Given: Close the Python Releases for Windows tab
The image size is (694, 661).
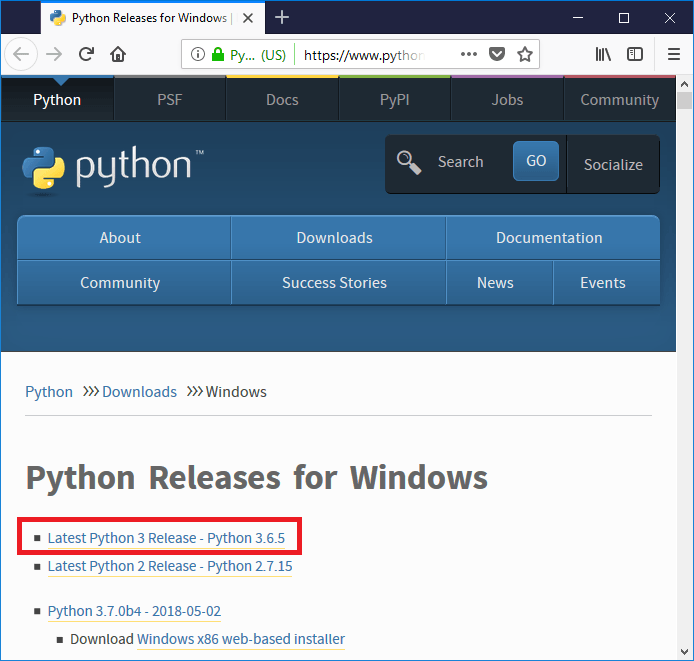Looking at the screenshot, I should (x=248, y=18).
